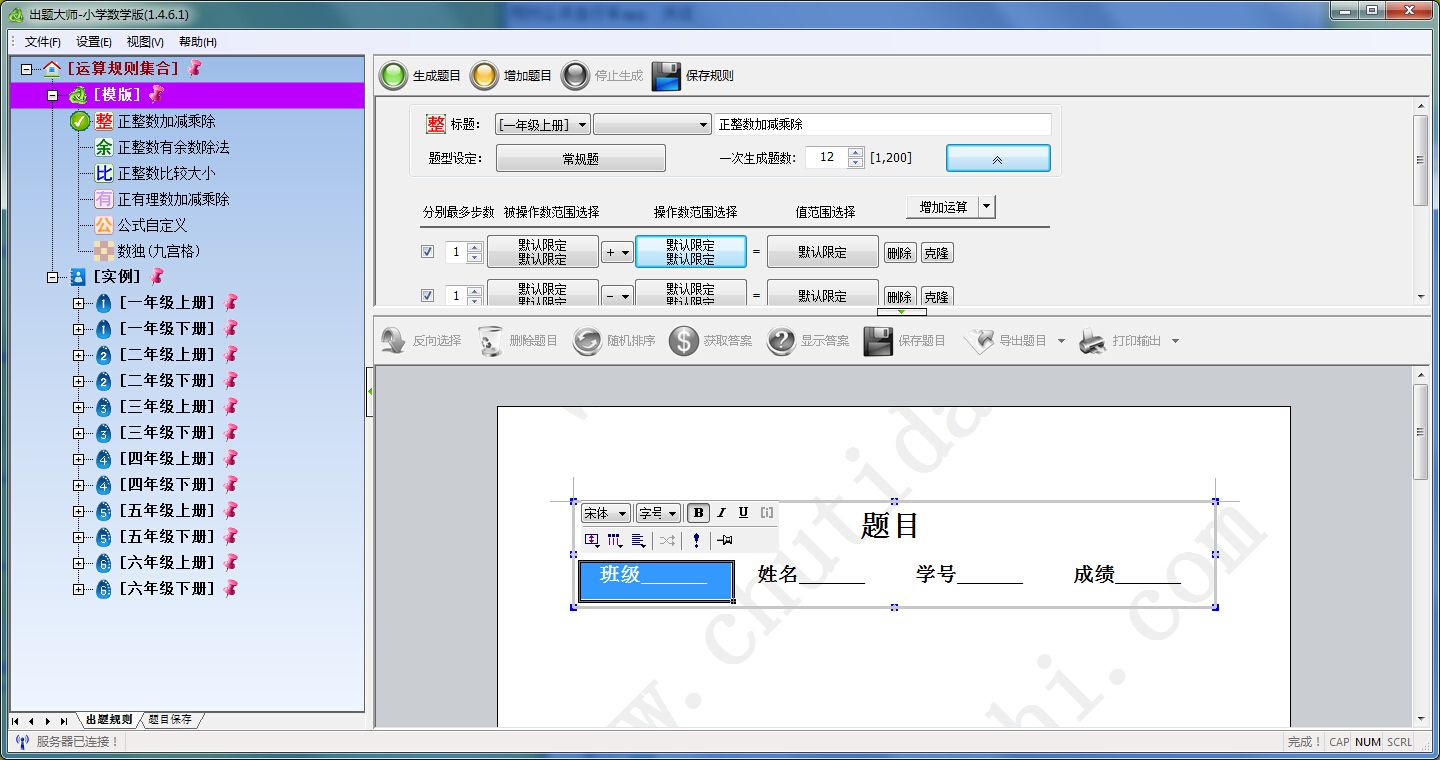Viewport: 1440px width, 760px height.
Task: Open the 宋体 font dropdown
Action: click(605, 513)
